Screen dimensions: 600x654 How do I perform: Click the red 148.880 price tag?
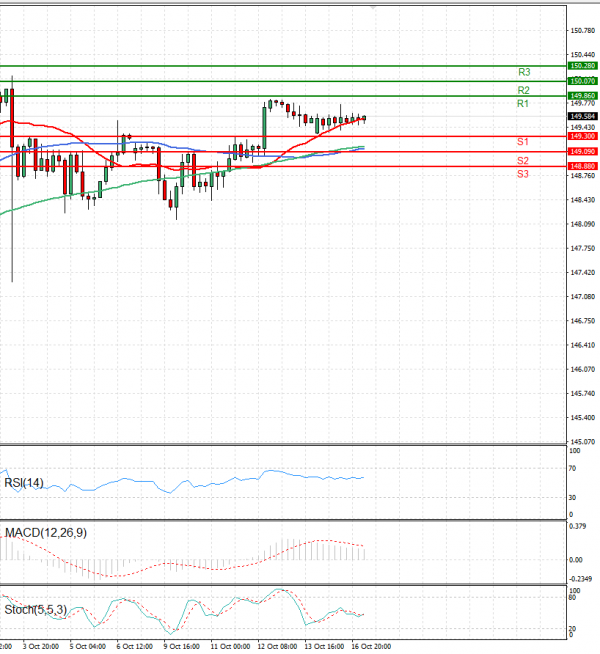583,166
